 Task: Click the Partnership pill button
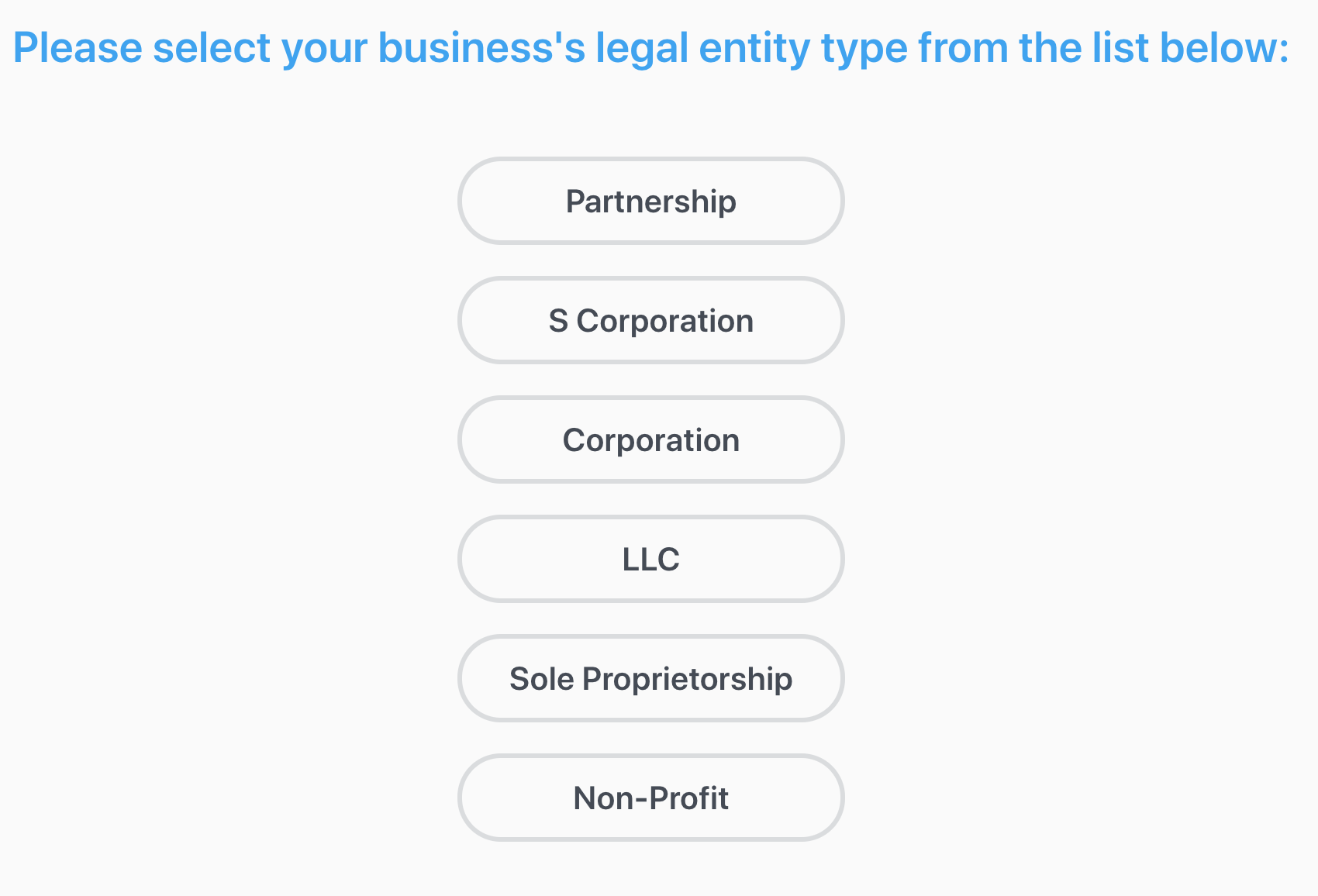tap(650, 201)
